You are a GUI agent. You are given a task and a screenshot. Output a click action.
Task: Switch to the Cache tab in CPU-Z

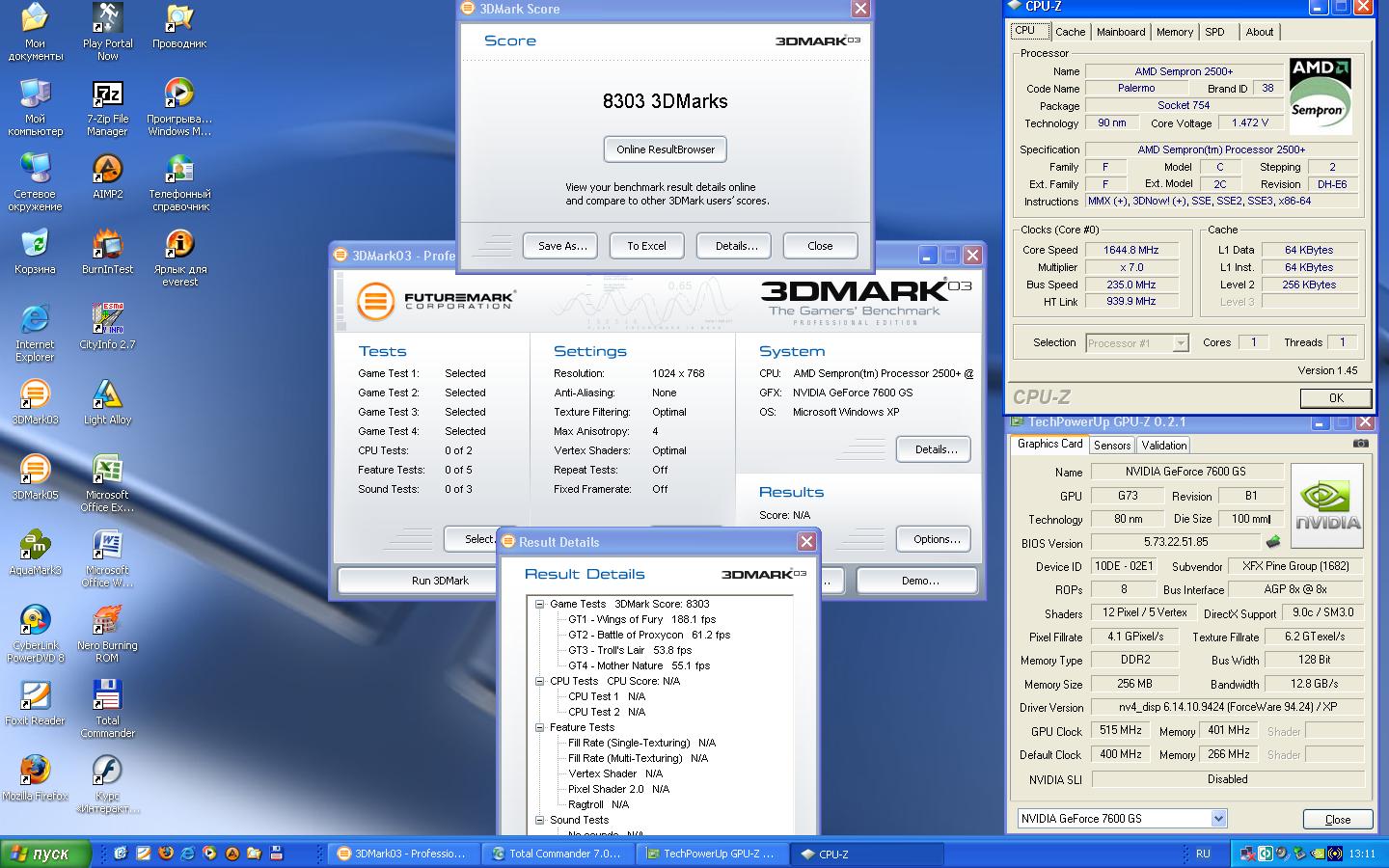1070,32
